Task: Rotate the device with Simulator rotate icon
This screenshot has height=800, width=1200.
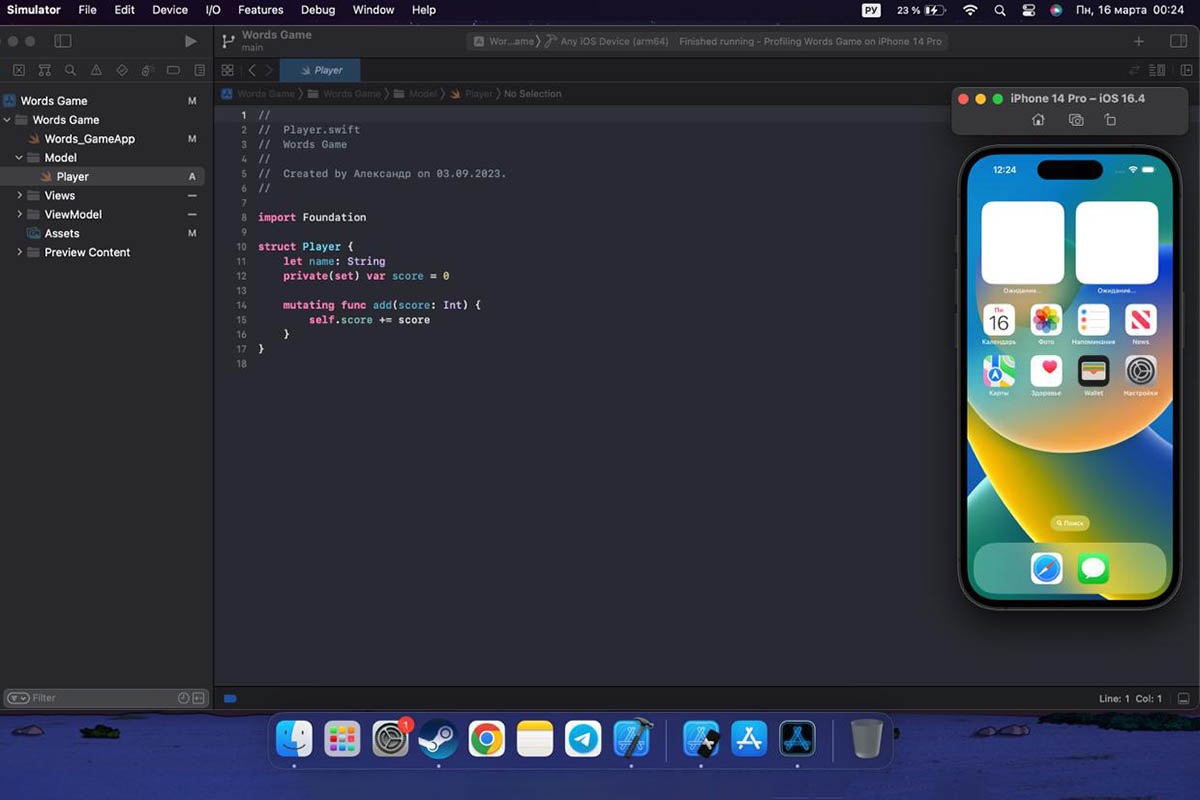Action: pos(1110,120)
